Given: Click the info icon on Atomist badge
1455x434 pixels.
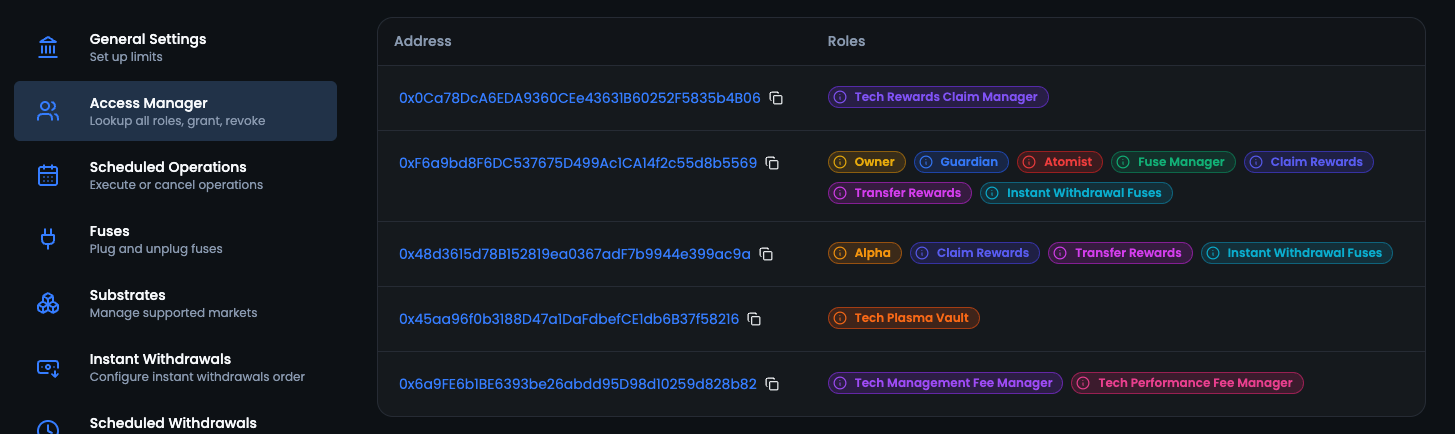Looking at the screenshot, I should (x=1029, y=162).
